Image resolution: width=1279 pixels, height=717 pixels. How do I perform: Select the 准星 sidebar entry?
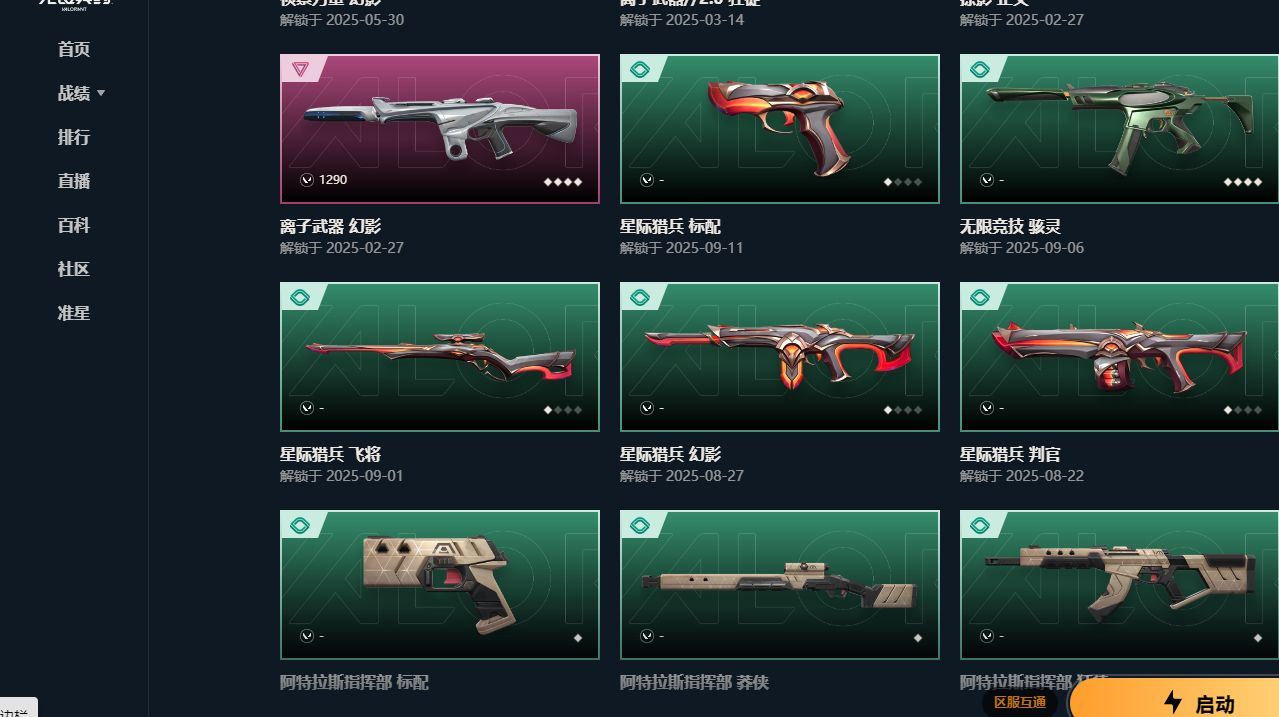click(x=74, y=313)
